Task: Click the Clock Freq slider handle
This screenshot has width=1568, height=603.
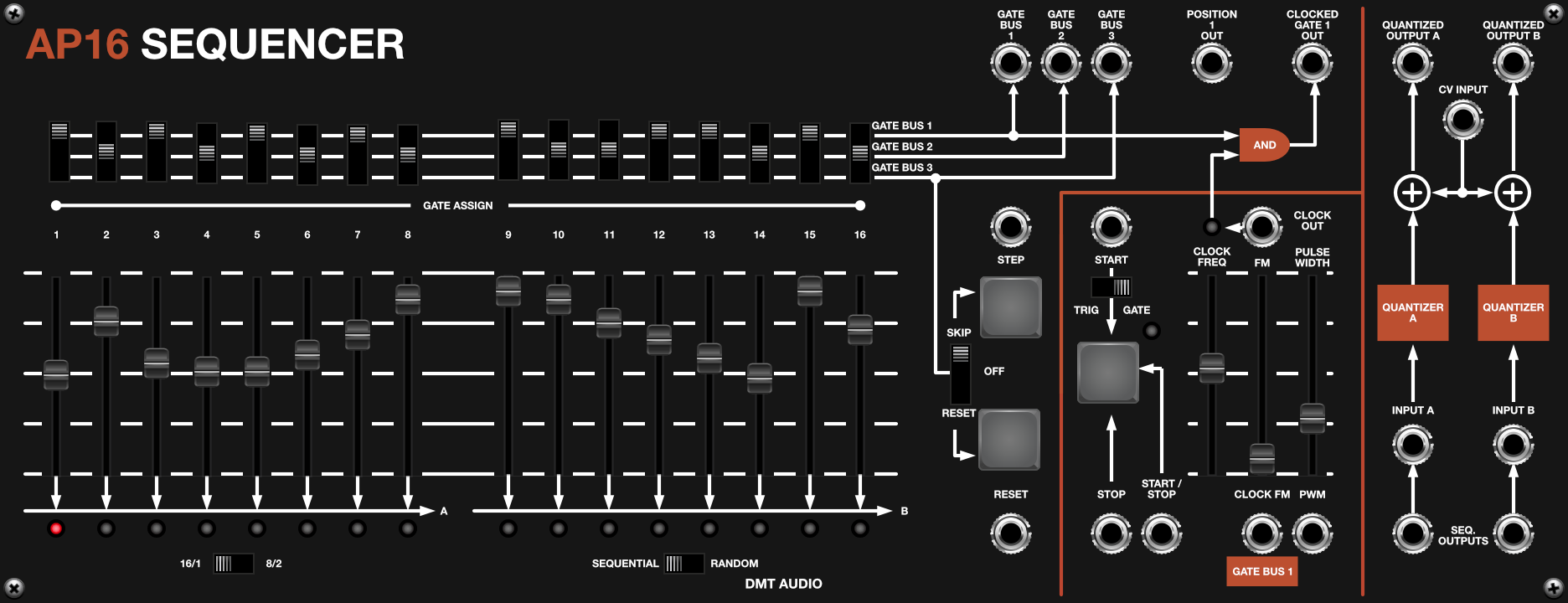Action: click(1212, 368)
